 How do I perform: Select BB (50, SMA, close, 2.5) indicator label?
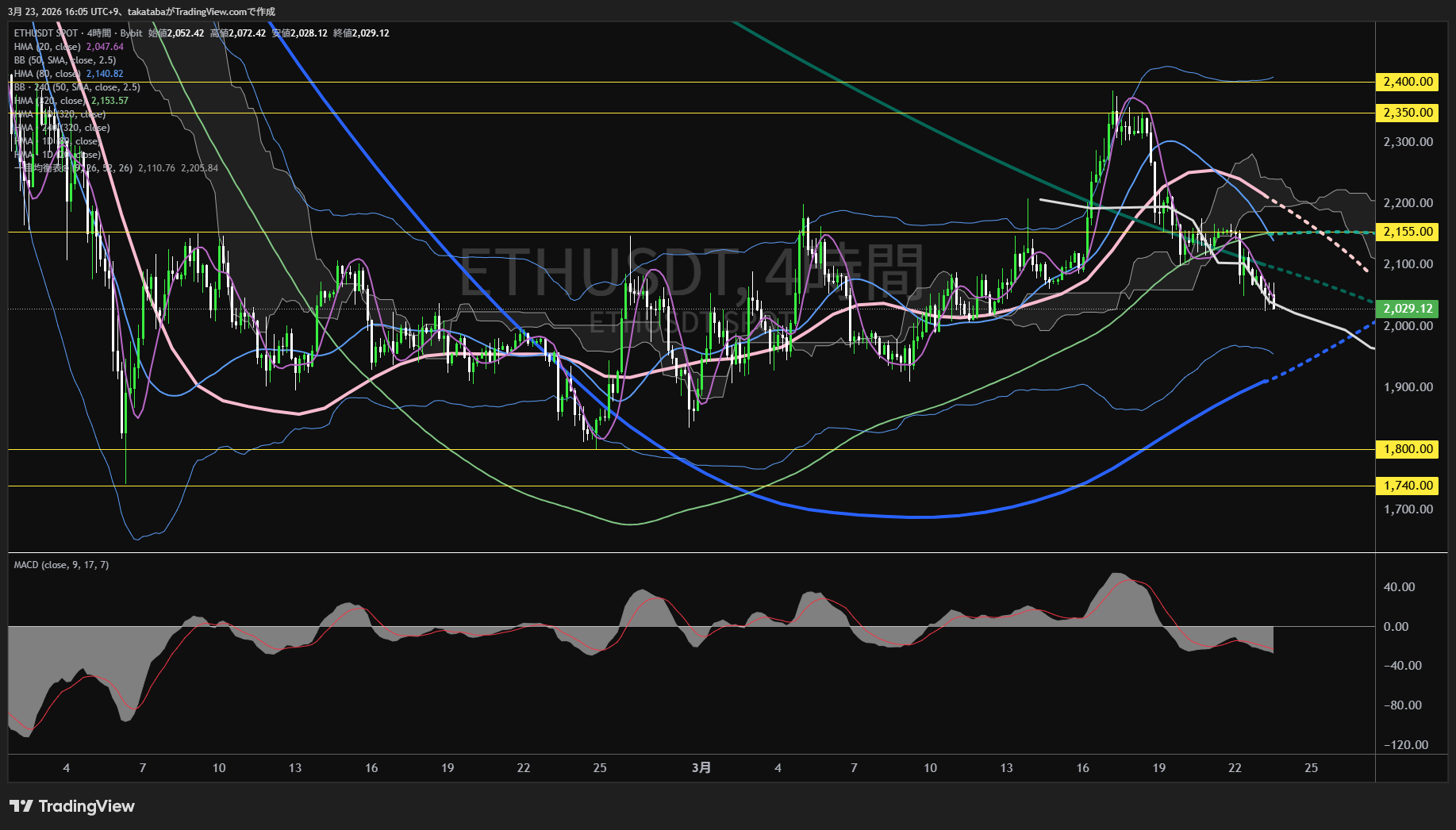(65, 60)
